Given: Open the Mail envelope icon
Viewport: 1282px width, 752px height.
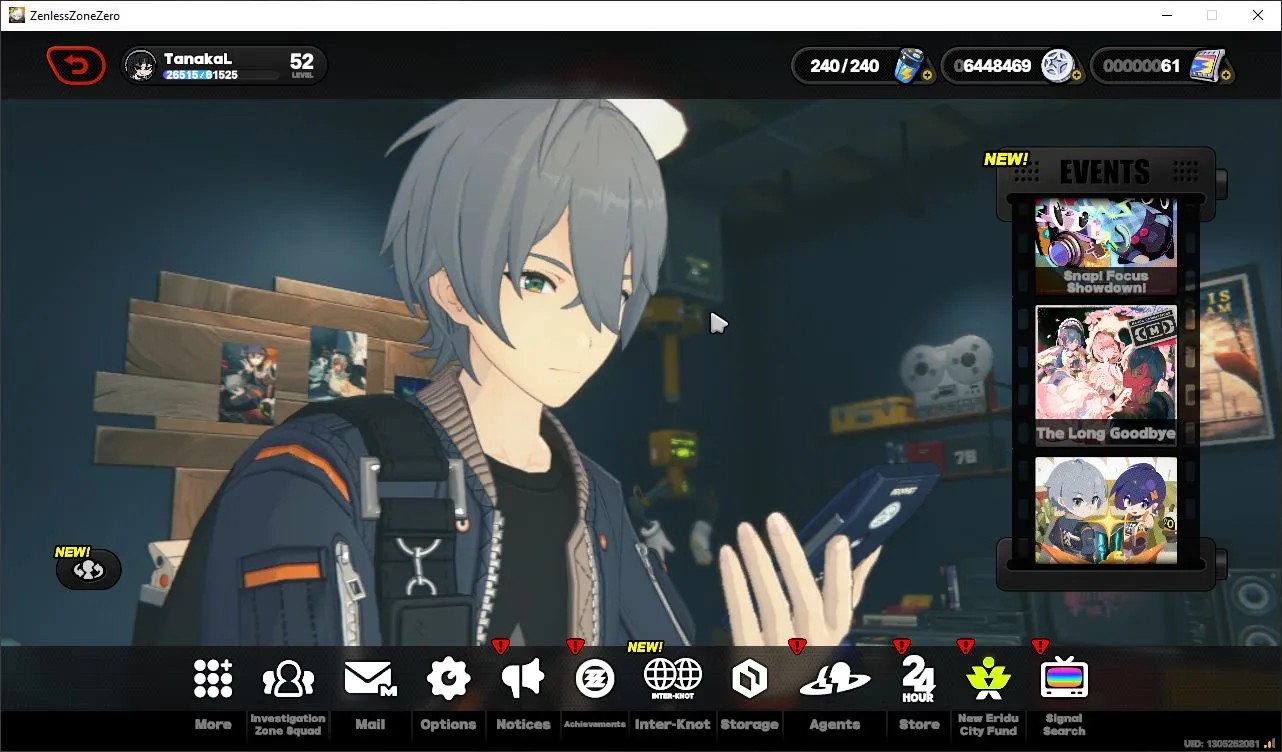Looking at the screenshot, I should (x=370, y=679).
